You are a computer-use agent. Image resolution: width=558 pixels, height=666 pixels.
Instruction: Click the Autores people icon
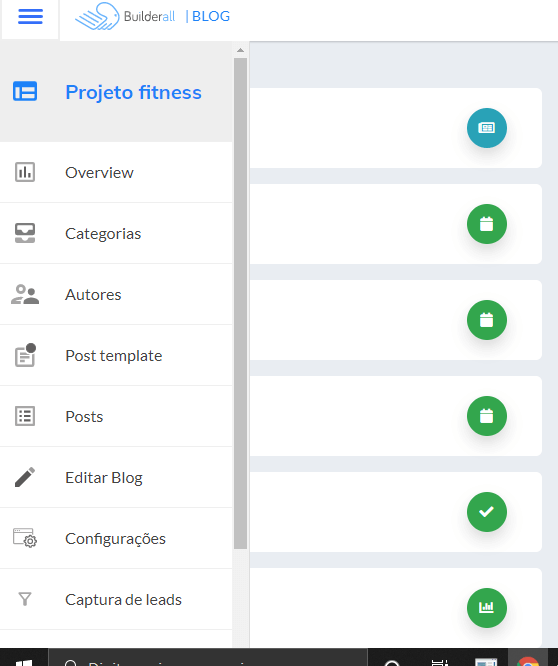point(25,294)
